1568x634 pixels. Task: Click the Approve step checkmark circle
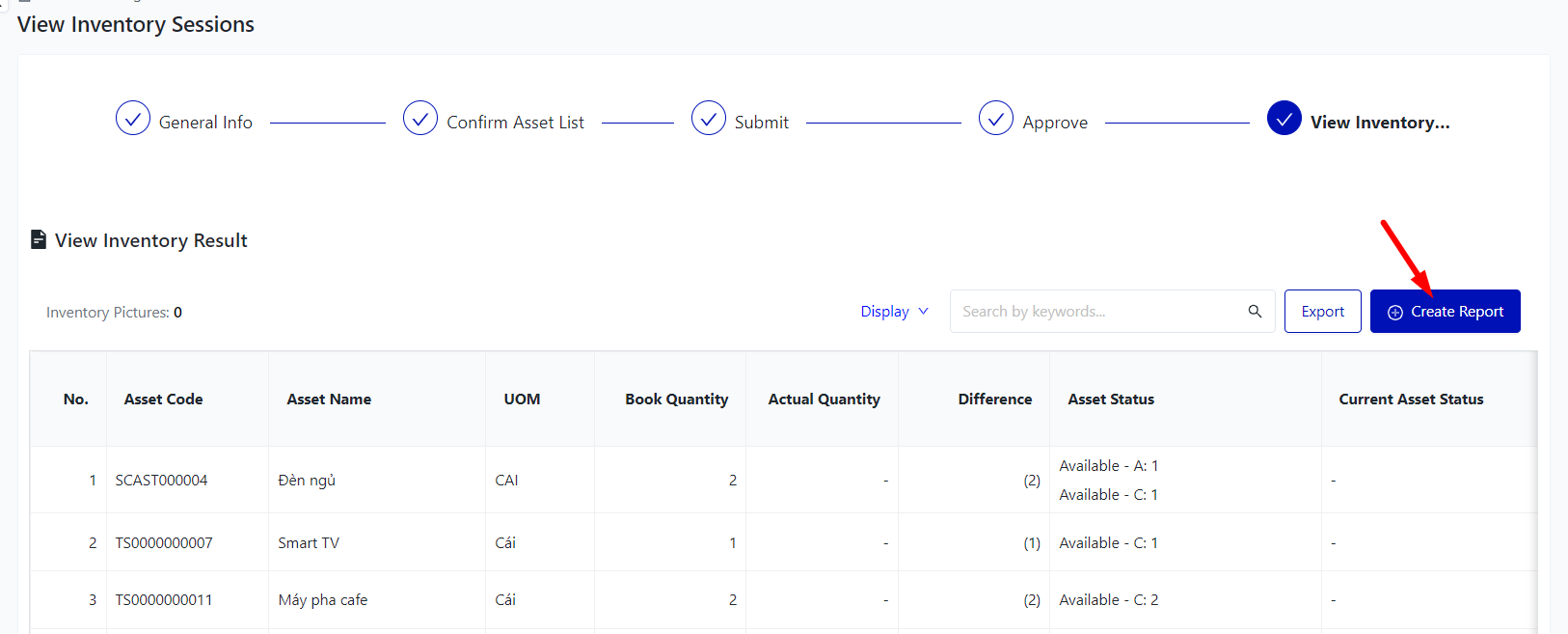pos(996,119)
